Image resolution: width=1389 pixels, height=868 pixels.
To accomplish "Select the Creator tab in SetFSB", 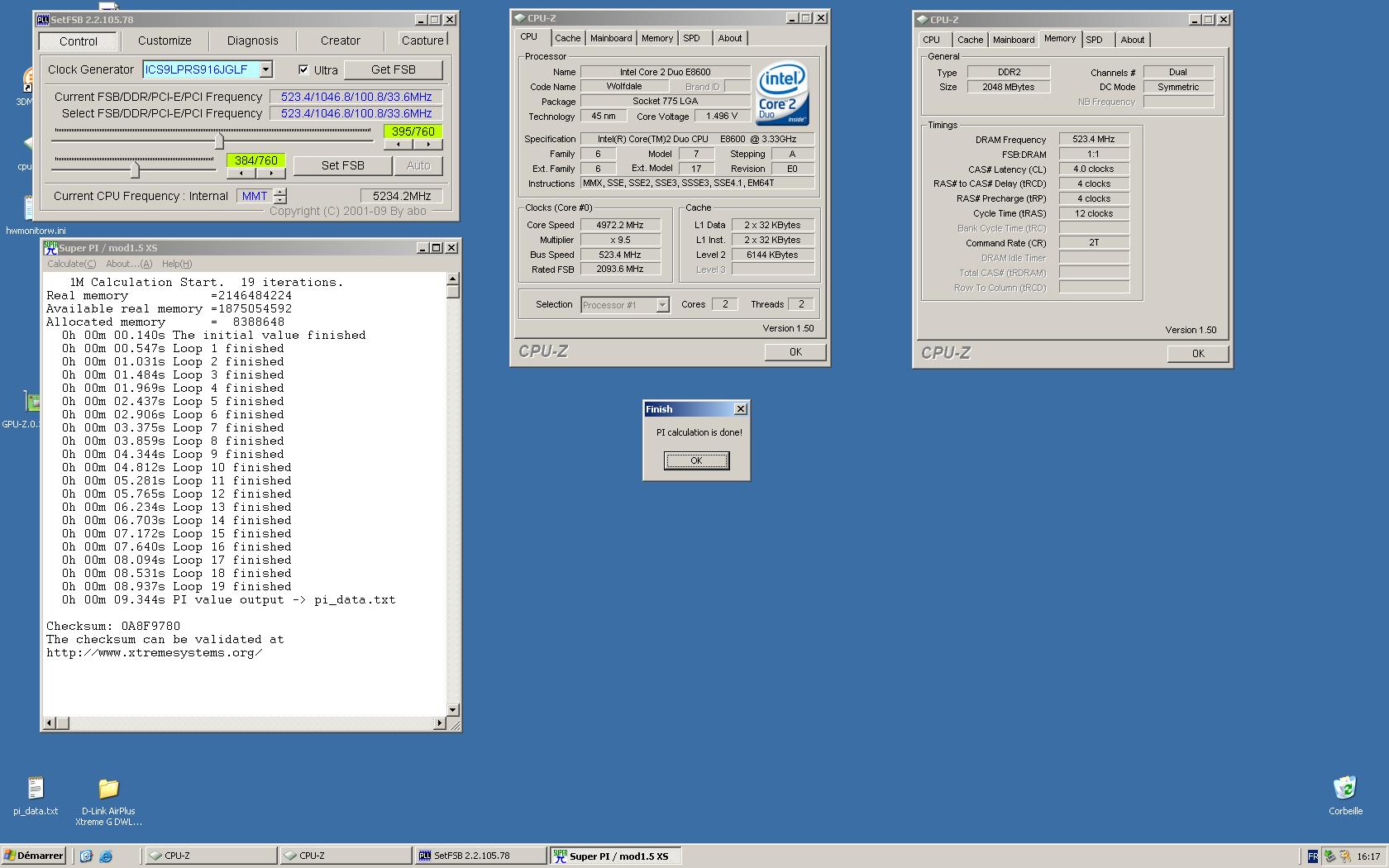I will tap(340, 41).
